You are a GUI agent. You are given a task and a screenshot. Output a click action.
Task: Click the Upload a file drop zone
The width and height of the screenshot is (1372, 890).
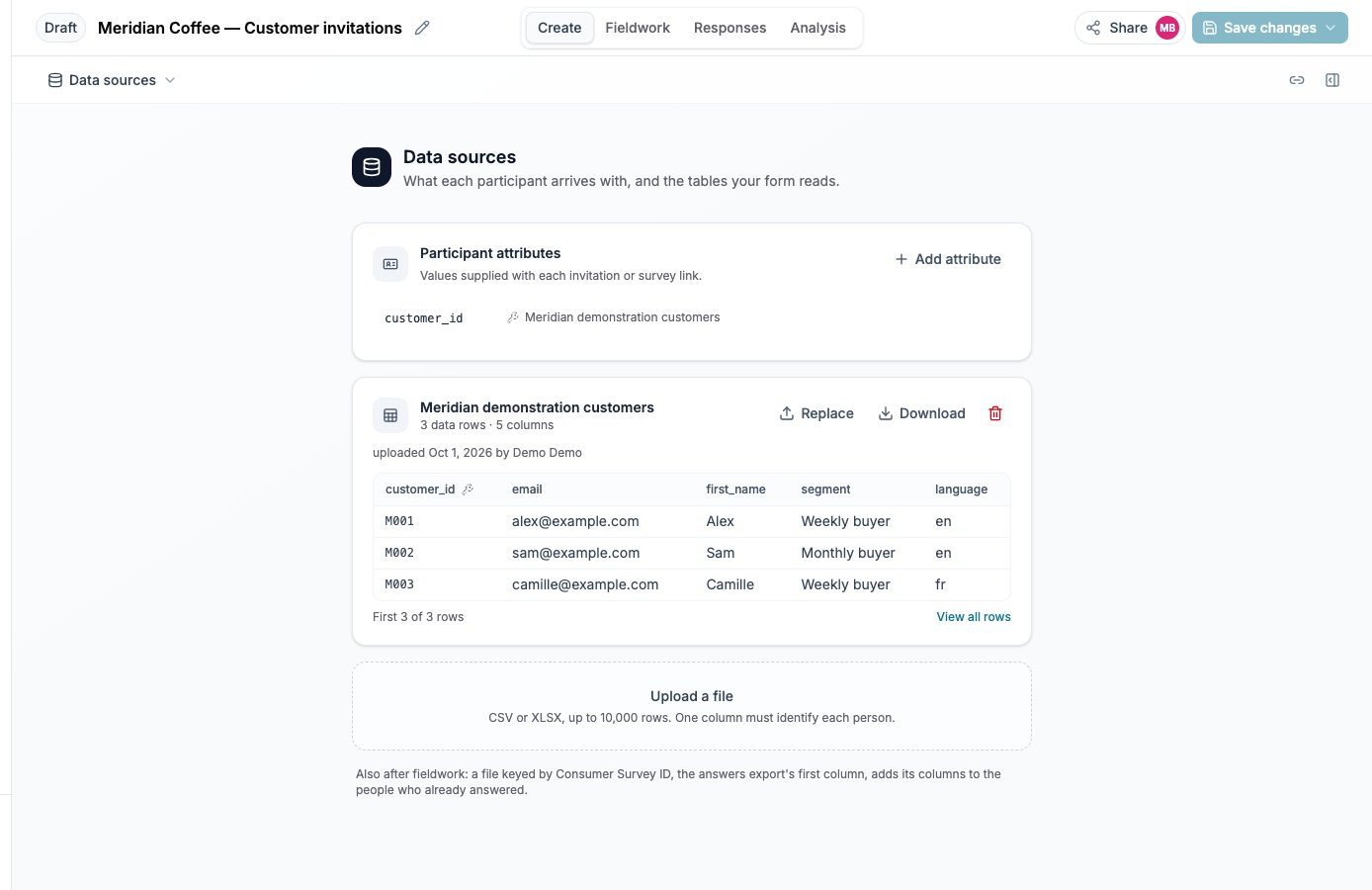[x=692, y=706]
